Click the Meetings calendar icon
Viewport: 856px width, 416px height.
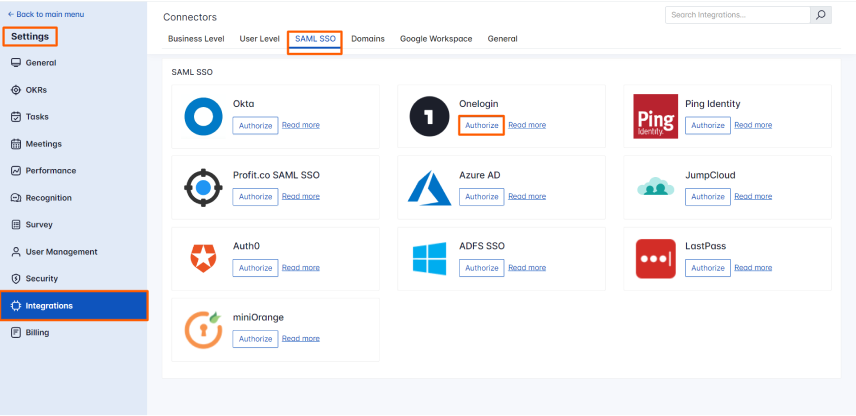[x=16, y=144]
